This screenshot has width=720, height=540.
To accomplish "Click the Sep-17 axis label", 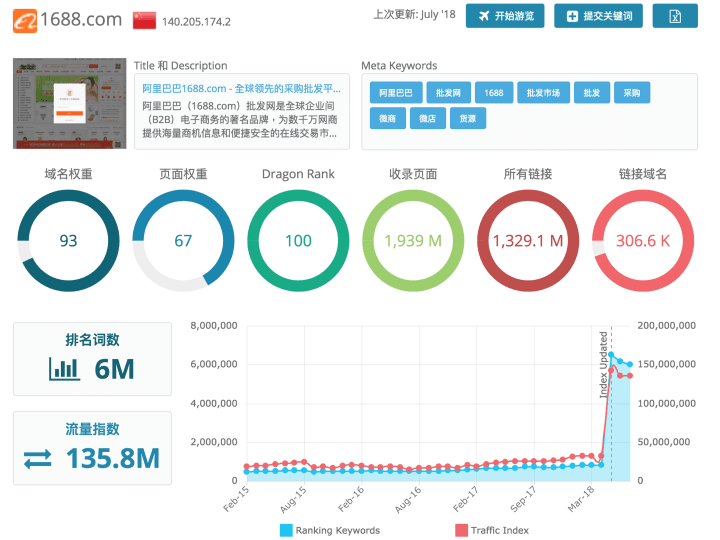I will [x=523, y=499].
